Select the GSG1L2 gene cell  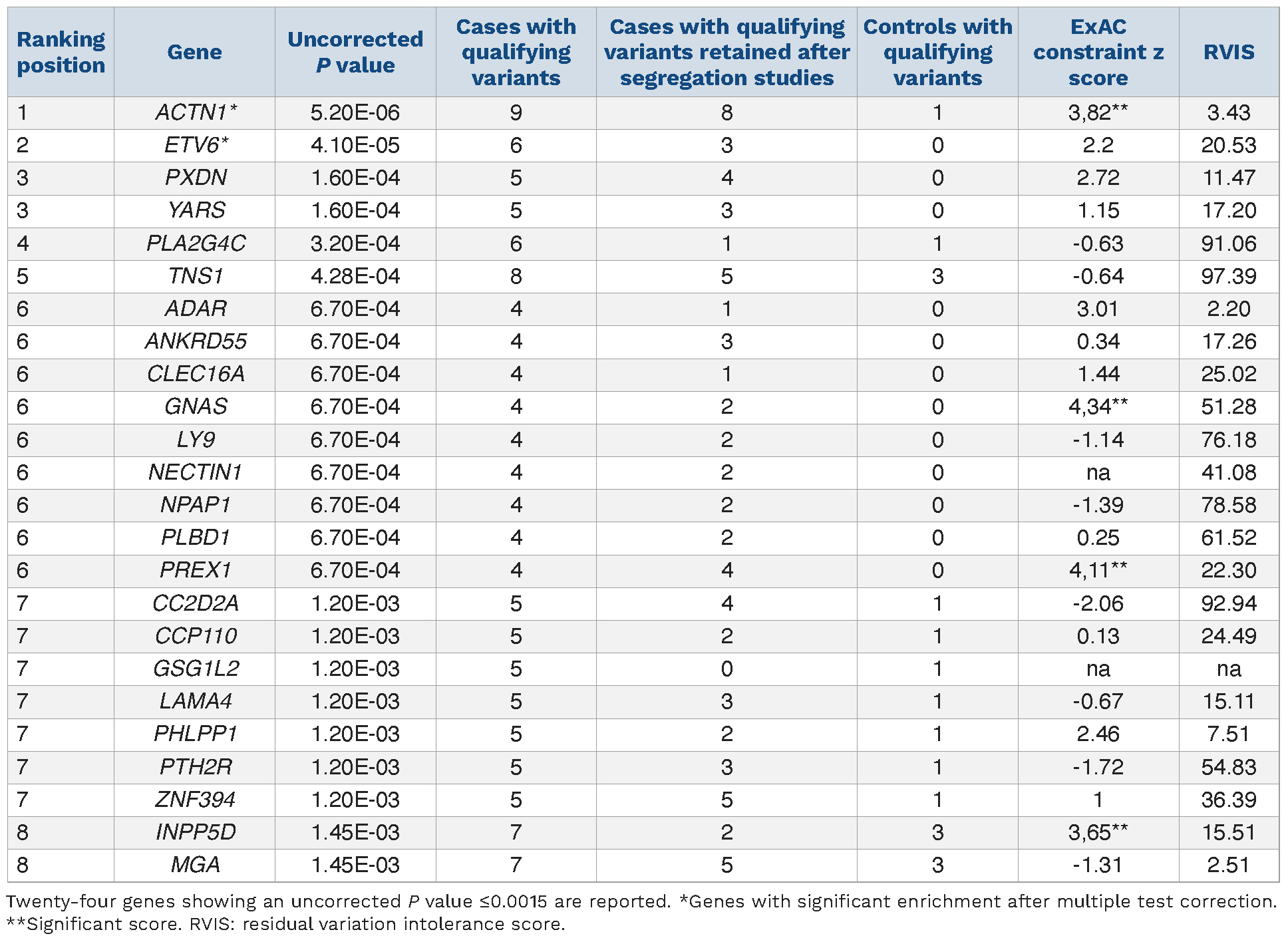click(196, 669)
